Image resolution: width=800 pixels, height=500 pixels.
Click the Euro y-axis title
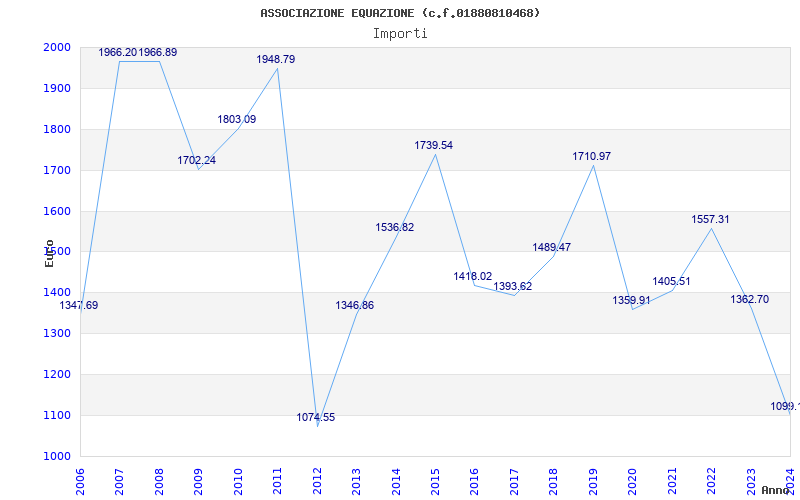click(x=49, y=253)
